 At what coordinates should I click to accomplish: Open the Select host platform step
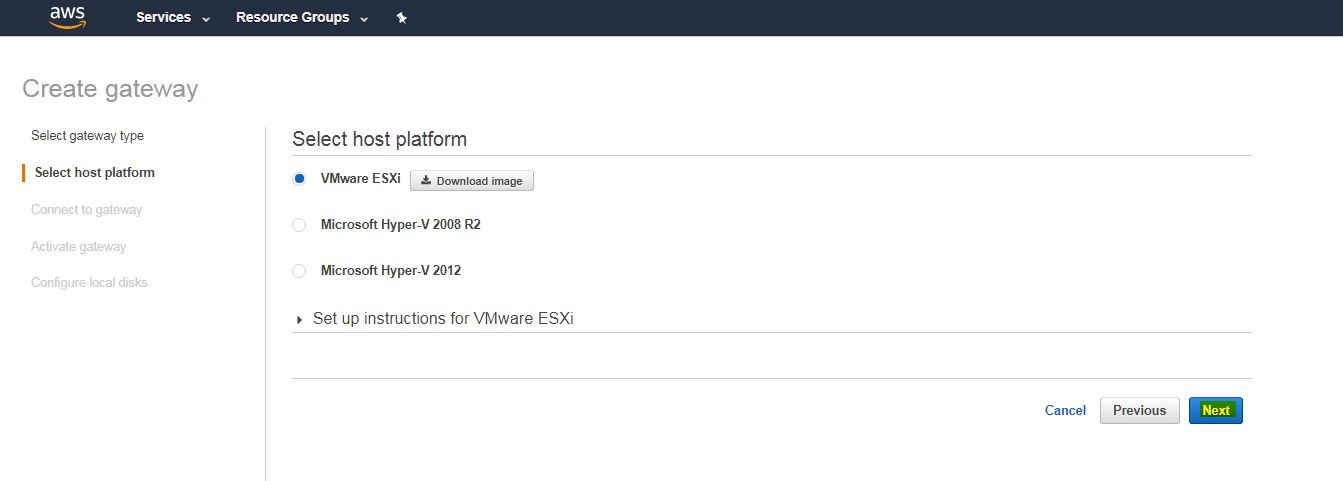[95, 173]
